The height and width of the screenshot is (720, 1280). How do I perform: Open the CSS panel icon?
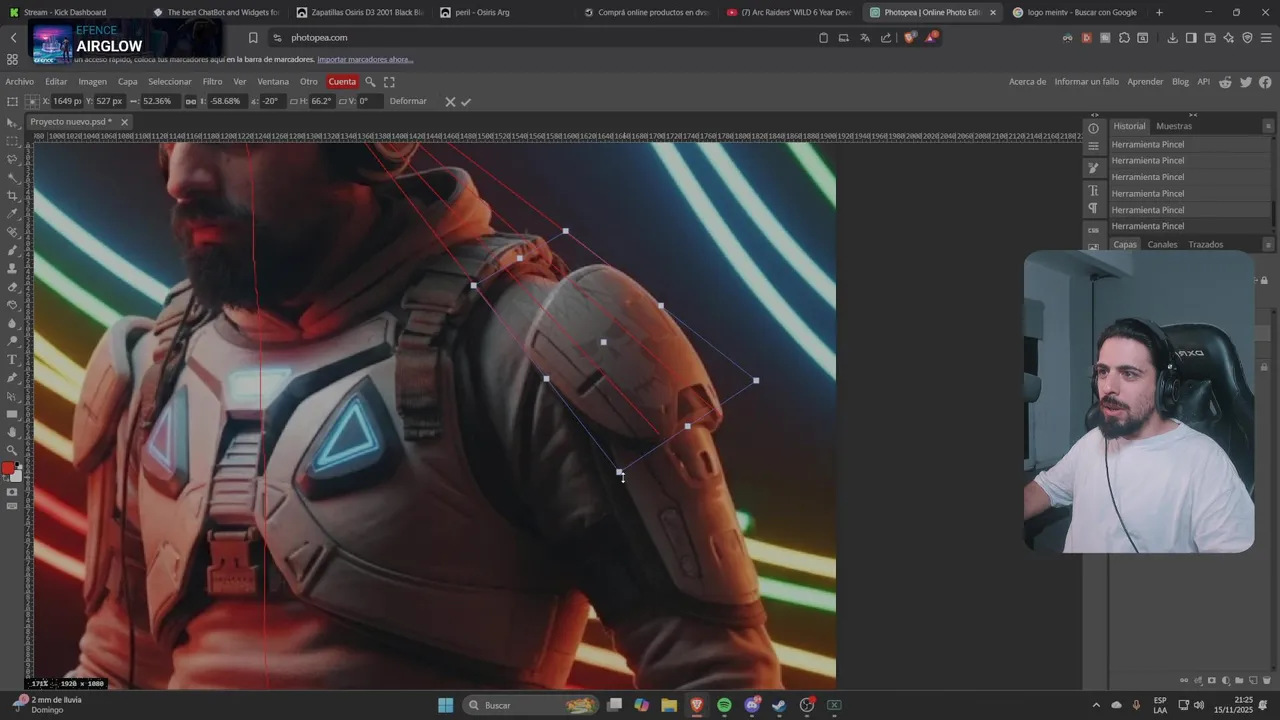point(1093,229)
